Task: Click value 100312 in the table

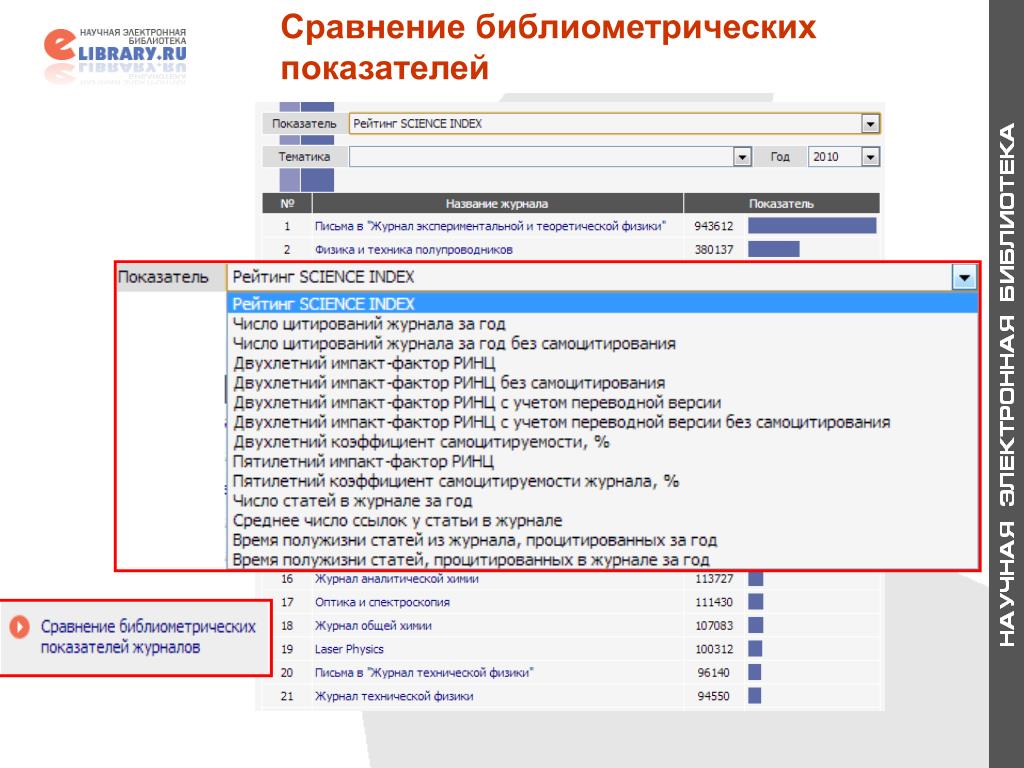Action: click(x=714, y=649)
